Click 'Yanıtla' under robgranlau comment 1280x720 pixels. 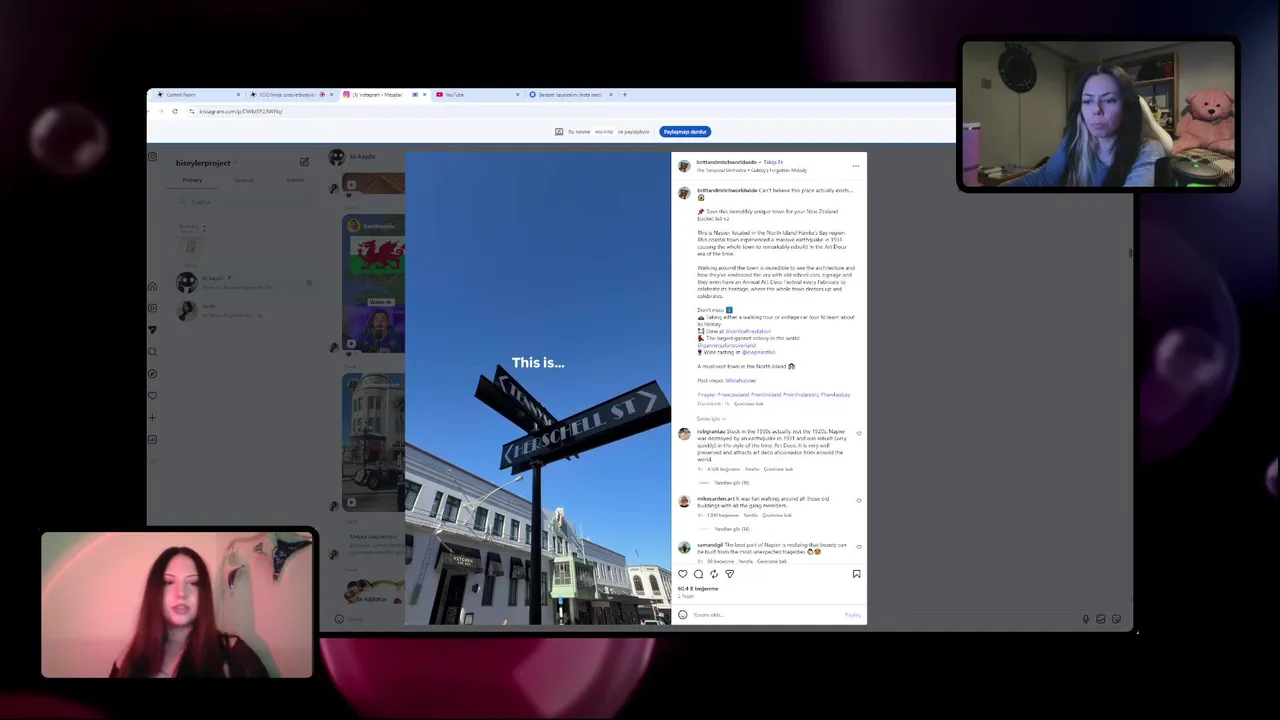(x=752, y=469)
